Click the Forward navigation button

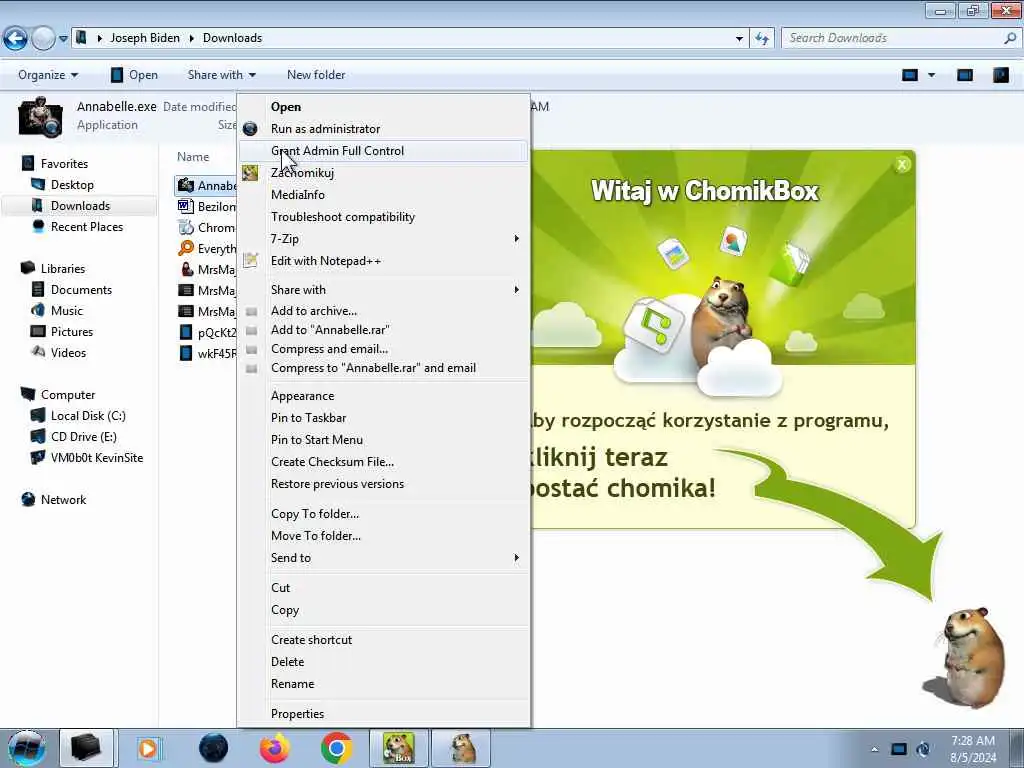tap(43, 39)
